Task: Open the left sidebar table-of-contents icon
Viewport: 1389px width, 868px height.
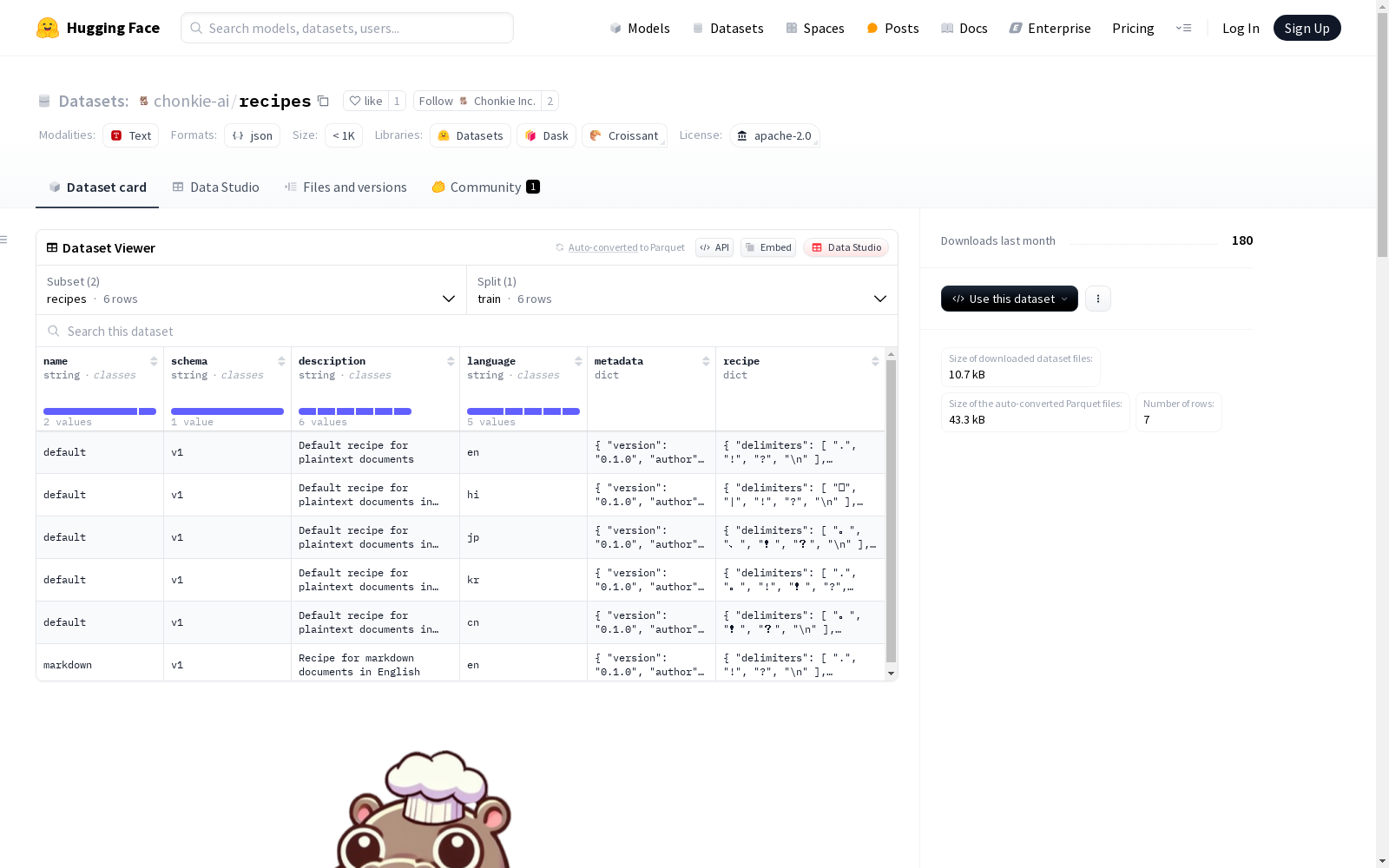Action: point(4,240)
